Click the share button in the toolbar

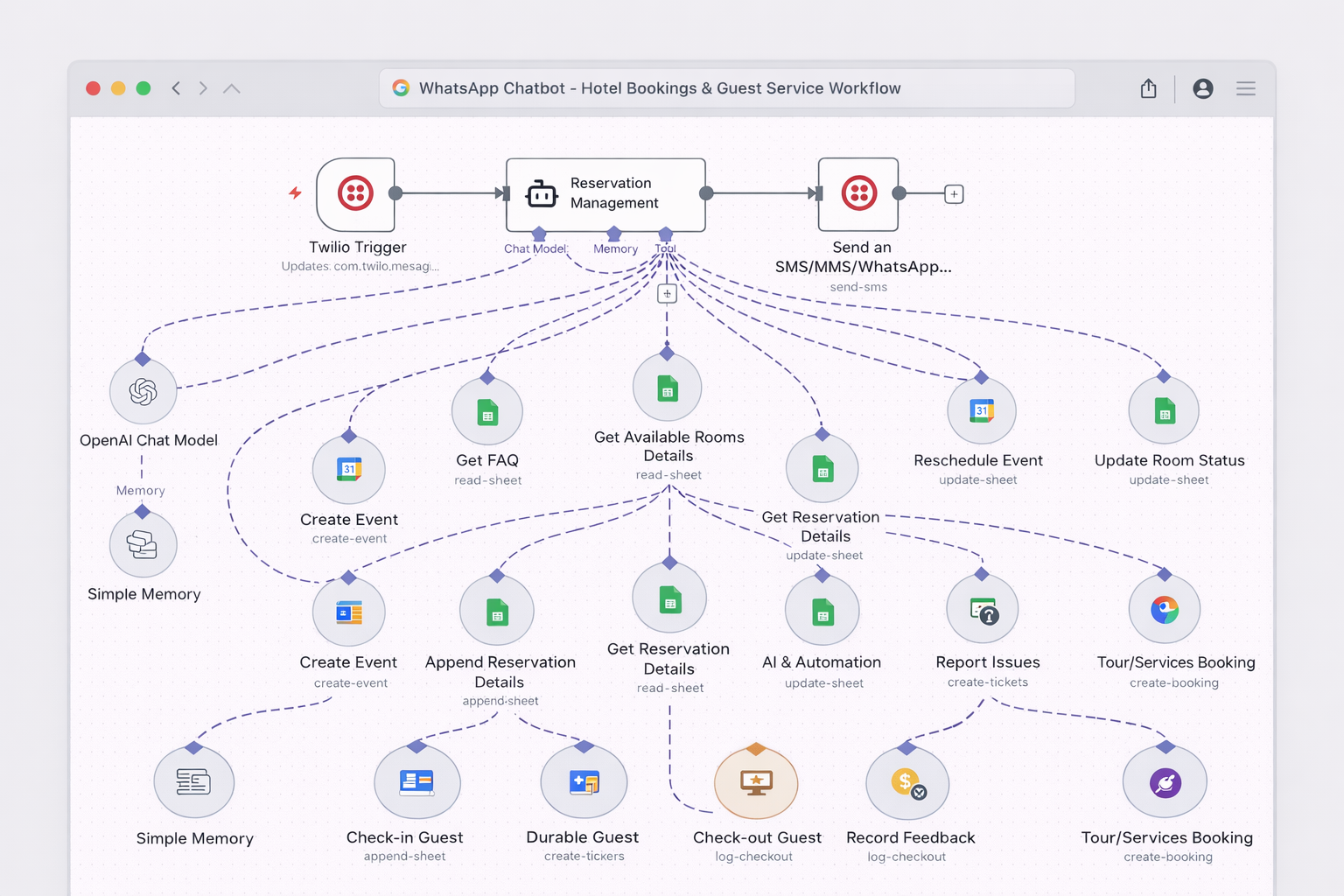pyautogui.click(x=1148, y=87)
